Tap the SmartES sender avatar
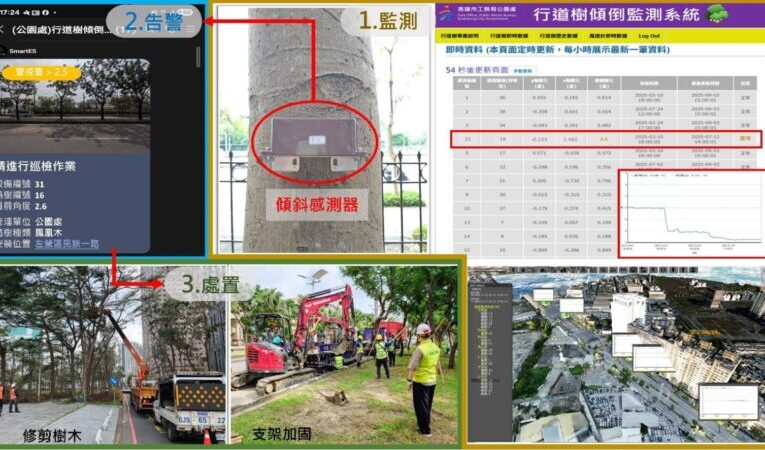Image resolution: width=765 pixels, height=450 pixels. tap(2, 51)
